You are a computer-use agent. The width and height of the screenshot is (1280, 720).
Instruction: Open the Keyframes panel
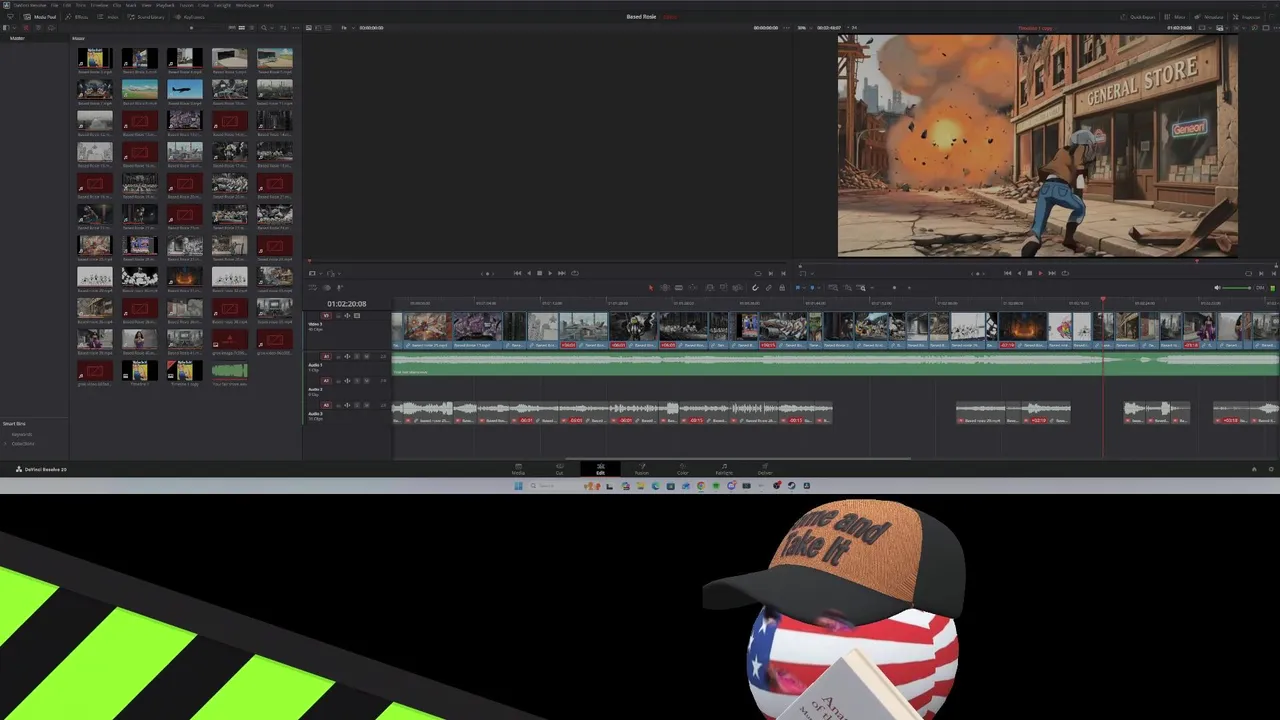pyautogui.click(x=190, y=17)
